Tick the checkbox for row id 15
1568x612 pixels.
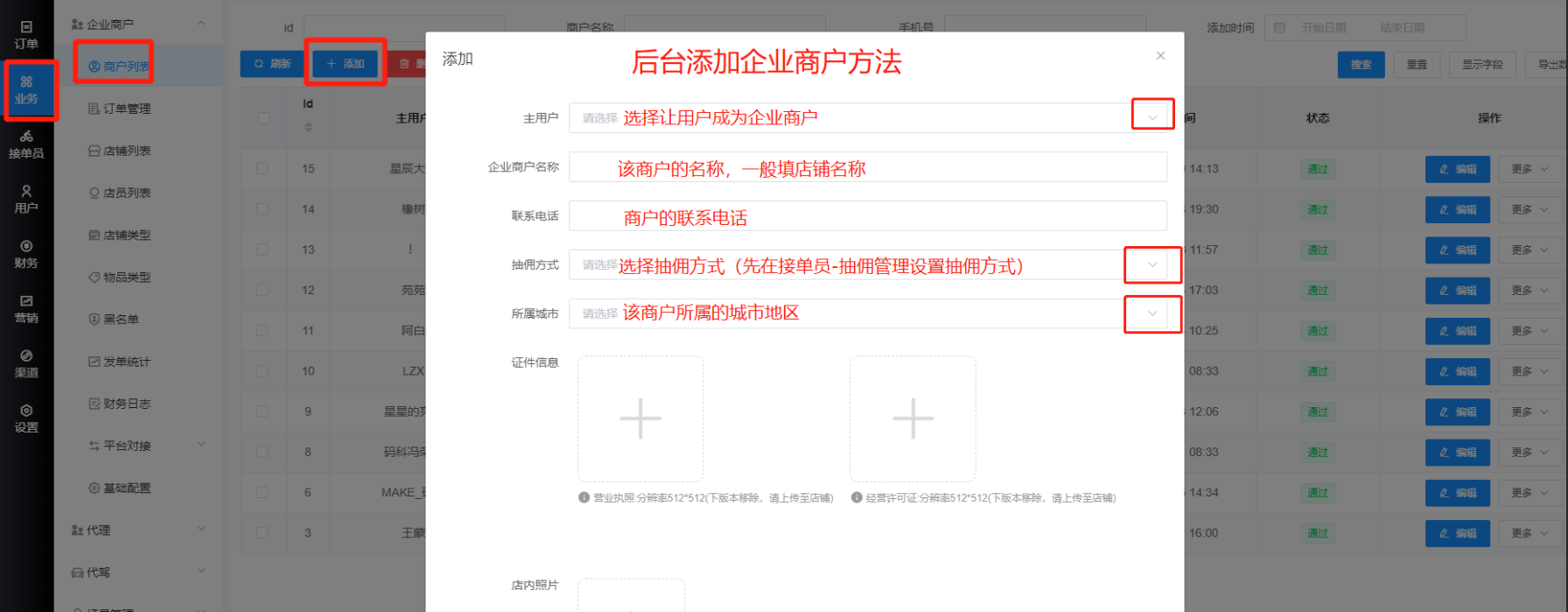point(262,169)
